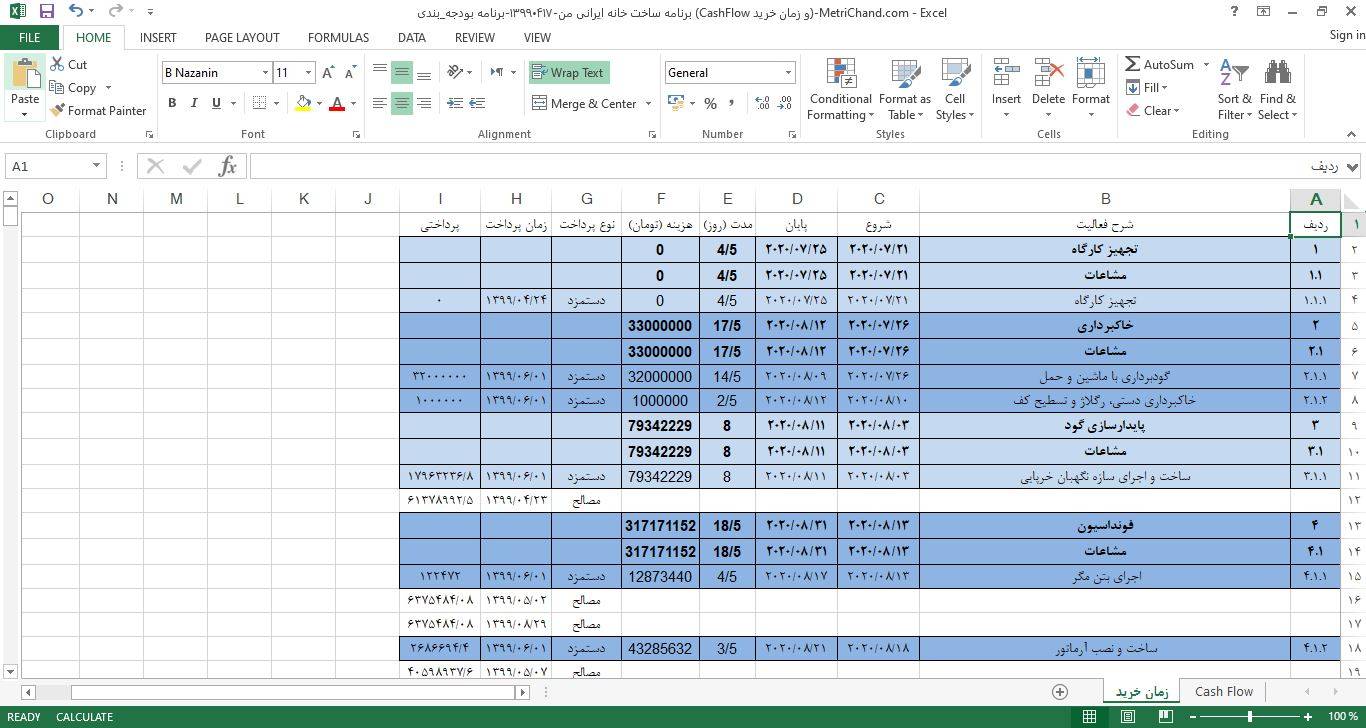This screenshot has height=728, width=1366.
Task: Click Conditional Formatting button
Action: click(x=841, y=89)
